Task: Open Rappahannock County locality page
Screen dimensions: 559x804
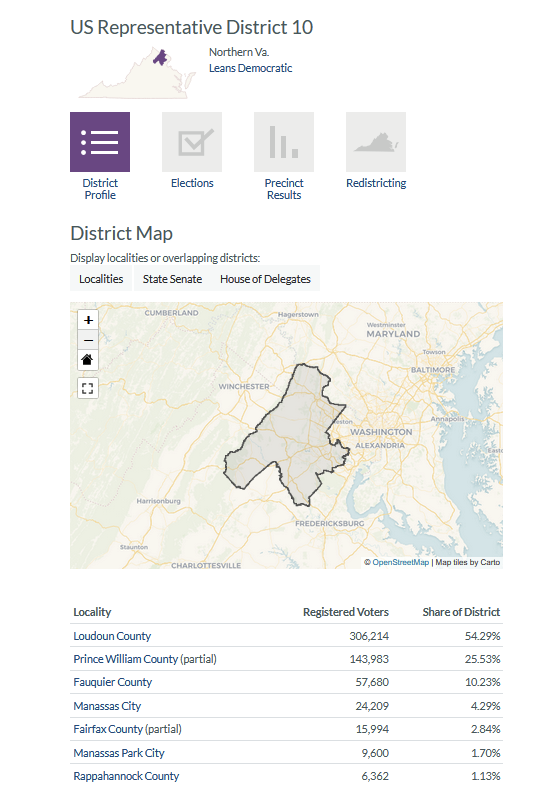Action: click(126, 776)
